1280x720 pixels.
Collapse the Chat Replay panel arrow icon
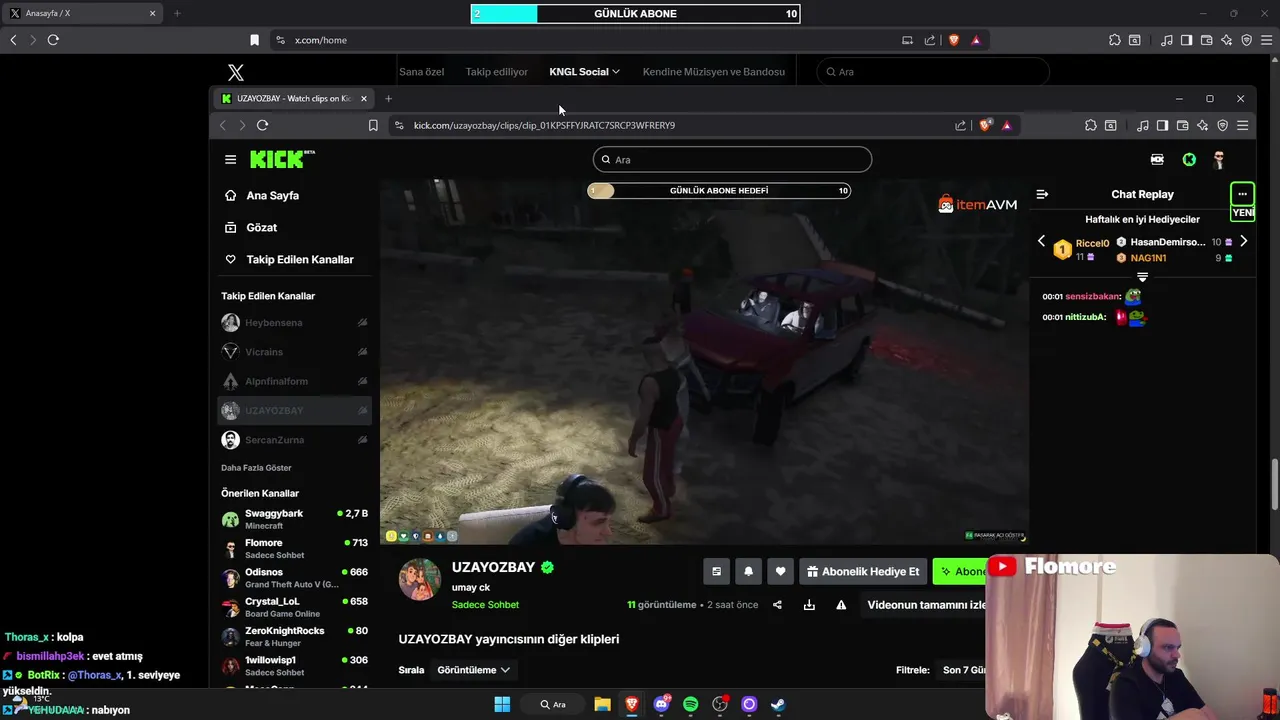coord(1042,194)
